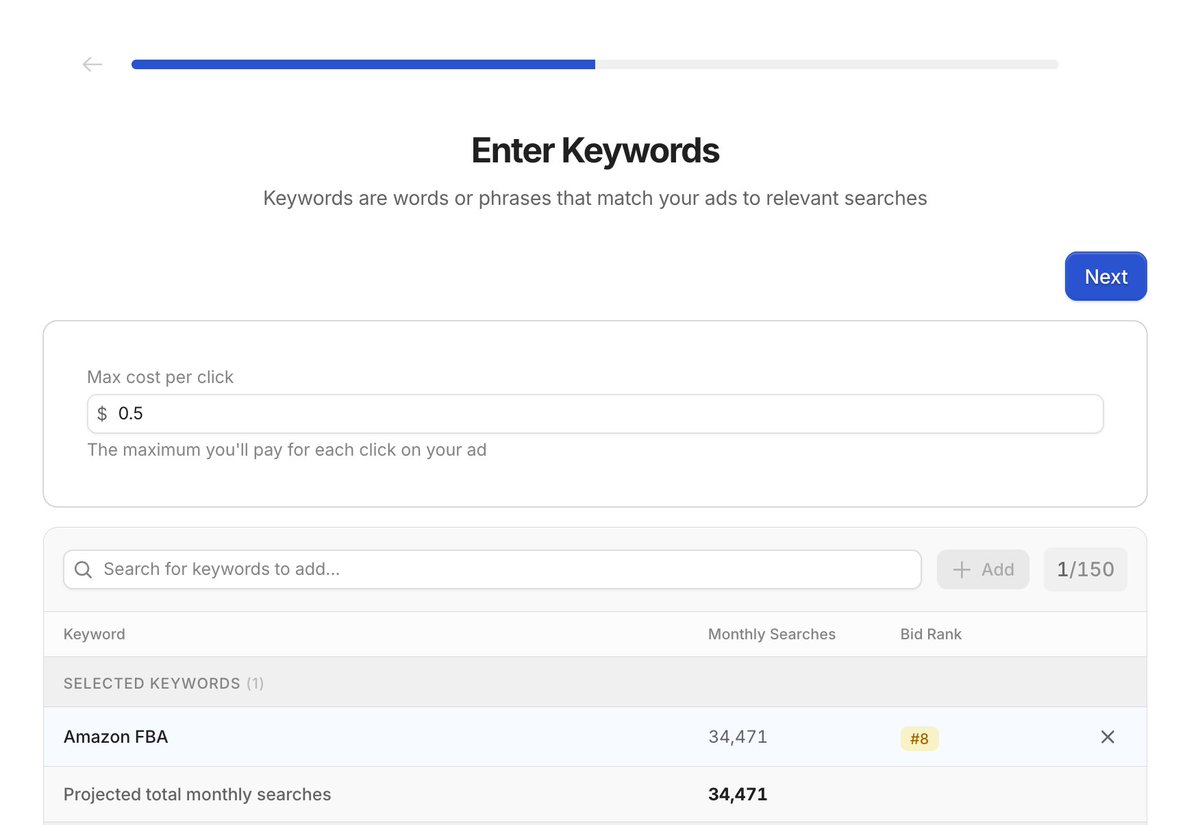
Task: Select the Amazon FBA keyword row
Action: (x=595, y=737)
